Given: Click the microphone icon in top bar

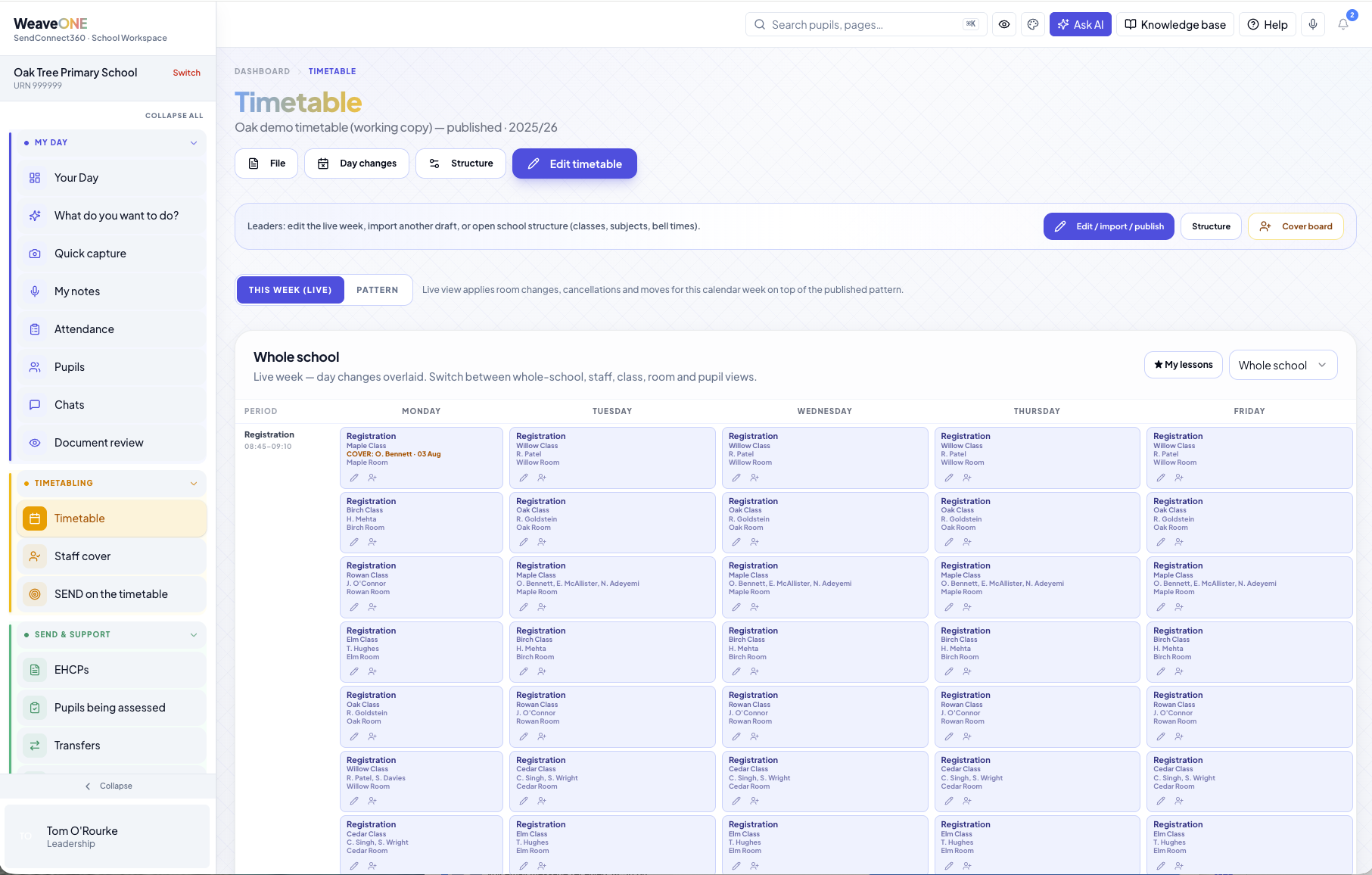Looking at the screenshot, I should click(1313, 24).
